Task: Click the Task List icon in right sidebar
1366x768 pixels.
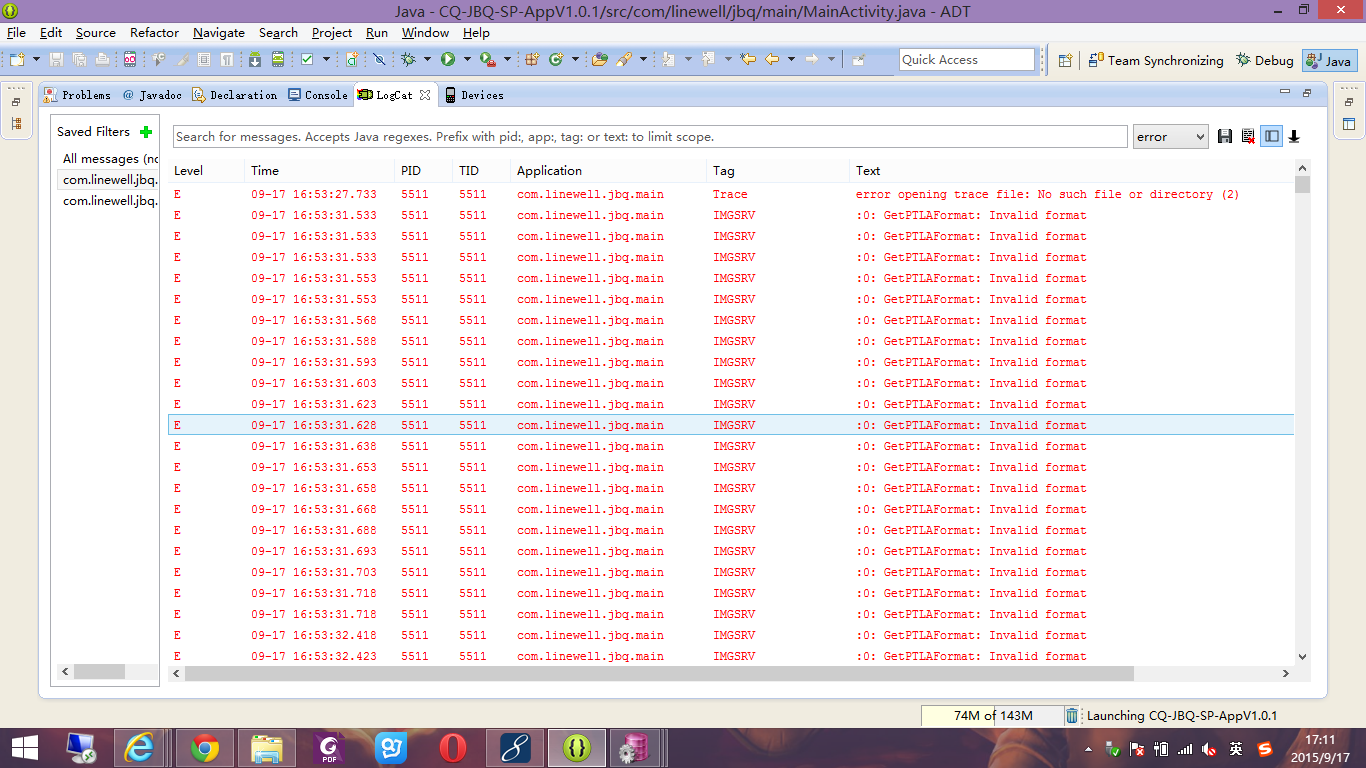Action: coord(1349,125)
